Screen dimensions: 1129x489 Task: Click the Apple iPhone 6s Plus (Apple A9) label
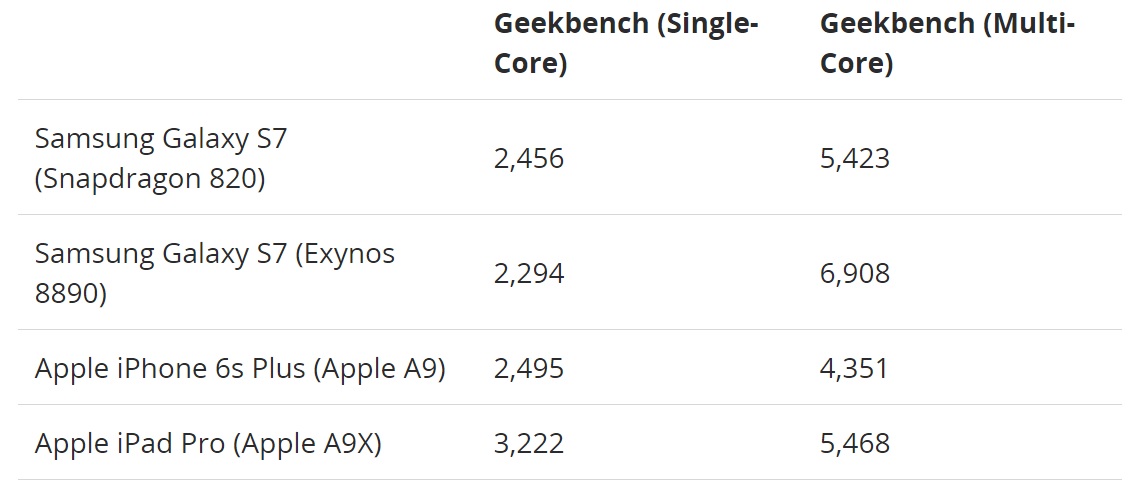pyautogui.click(x=240, y=368)
